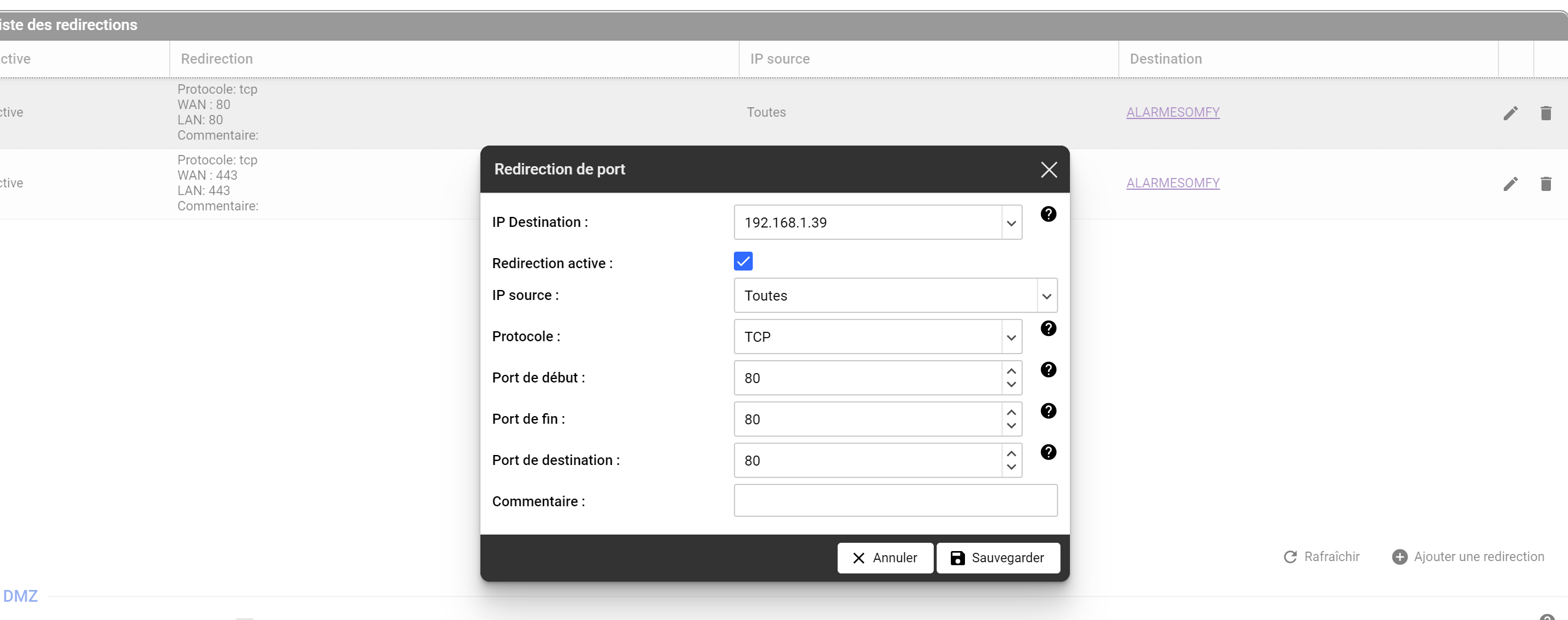Uncheck the Redirection active checkbox
Viewport: 1568px width, 620px height.
(x=743, y=262)
